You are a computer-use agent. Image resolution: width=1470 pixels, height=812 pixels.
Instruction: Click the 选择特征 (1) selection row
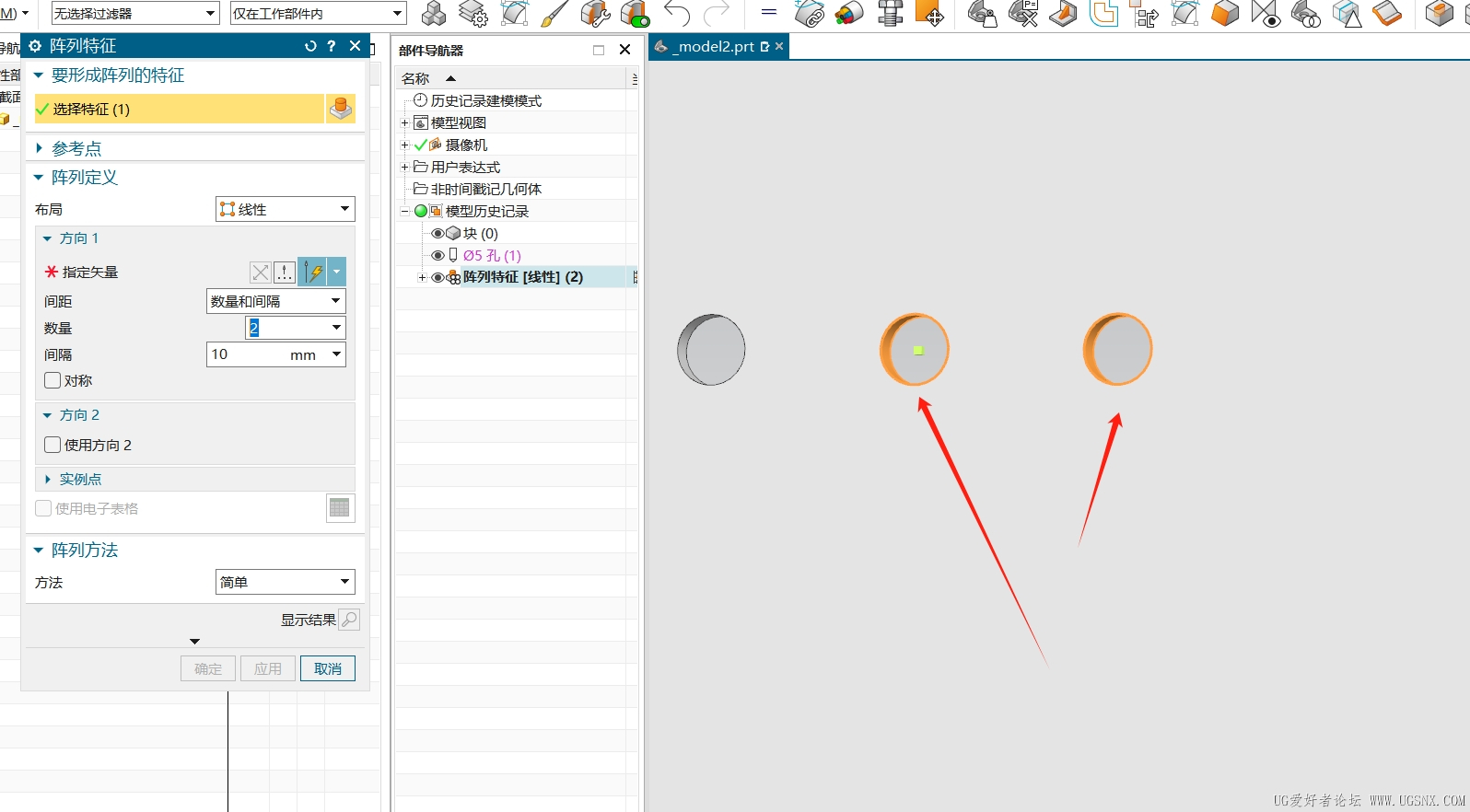coord(180,109)
